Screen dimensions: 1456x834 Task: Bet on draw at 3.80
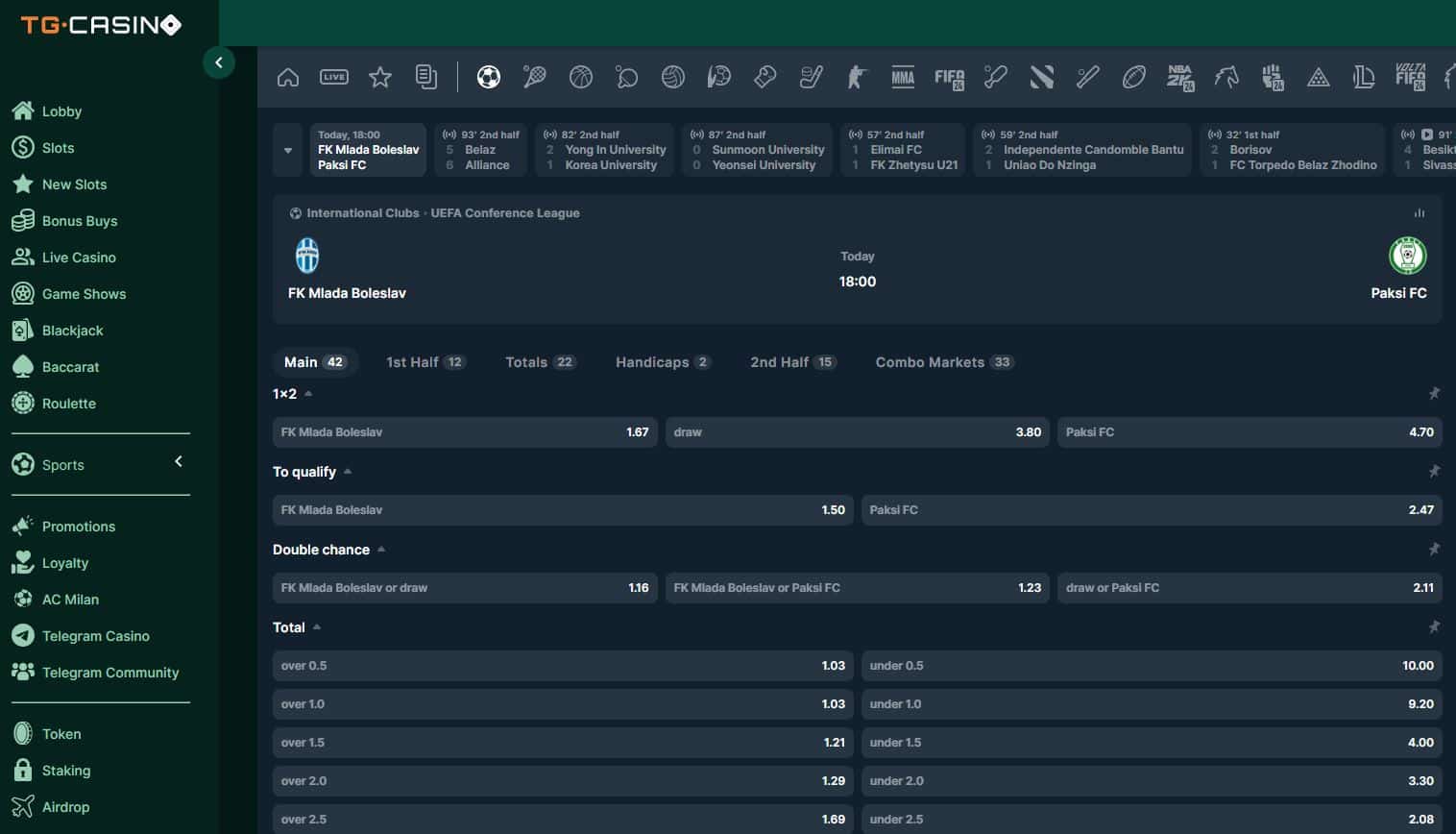click(858, 432)
